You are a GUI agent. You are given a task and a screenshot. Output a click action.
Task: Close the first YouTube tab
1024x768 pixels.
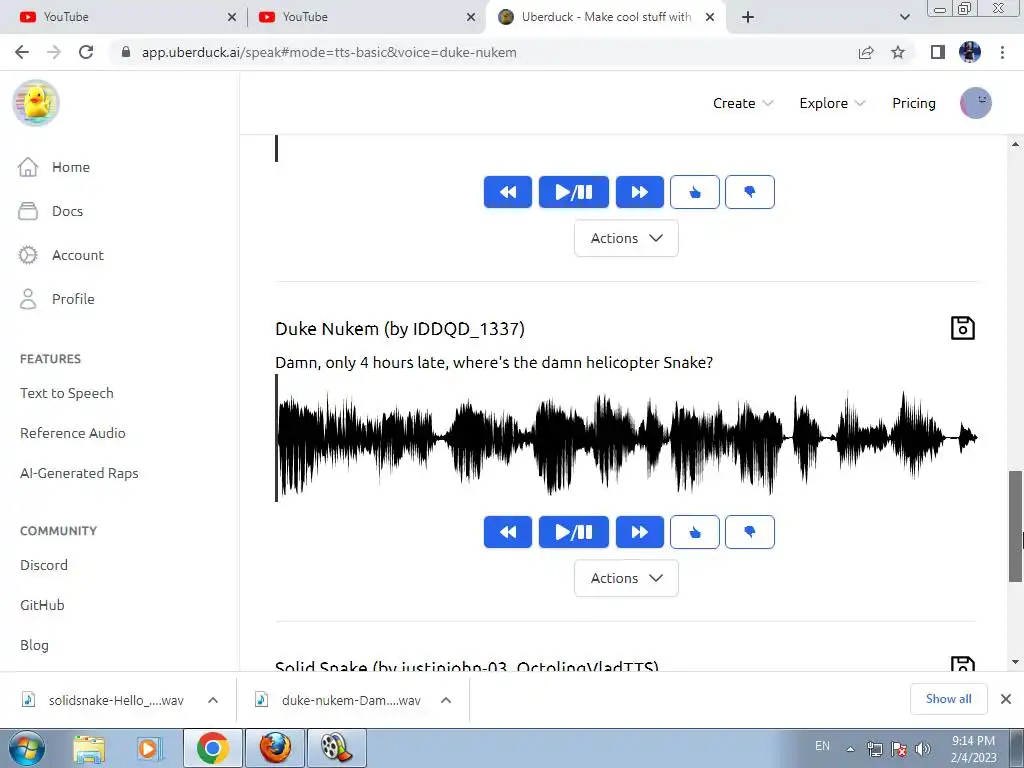pos(232,17)
